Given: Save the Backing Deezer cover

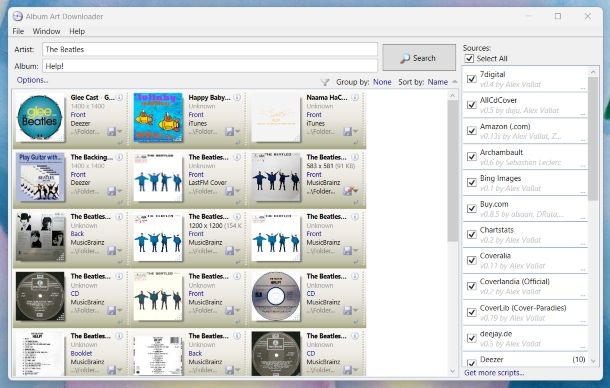Looking at the screenshot, I should (x=112, y=191).
